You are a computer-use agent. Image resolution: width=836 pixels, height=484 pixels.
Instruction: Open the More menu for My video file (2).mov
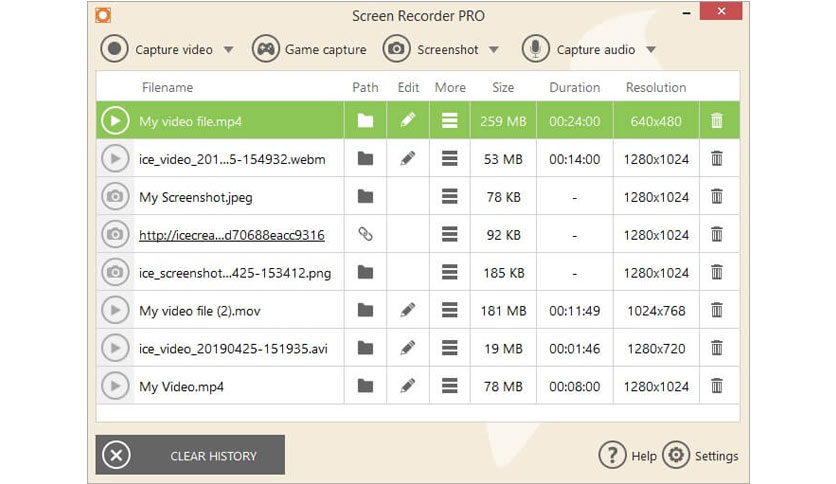[x=449, y=310]
